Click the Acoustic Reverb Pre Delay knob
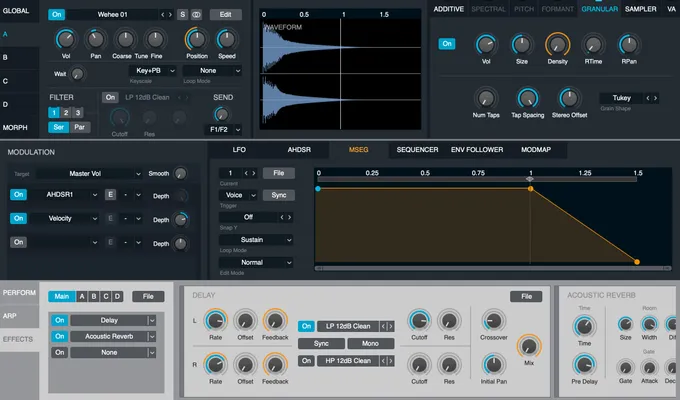 (583, 365)
